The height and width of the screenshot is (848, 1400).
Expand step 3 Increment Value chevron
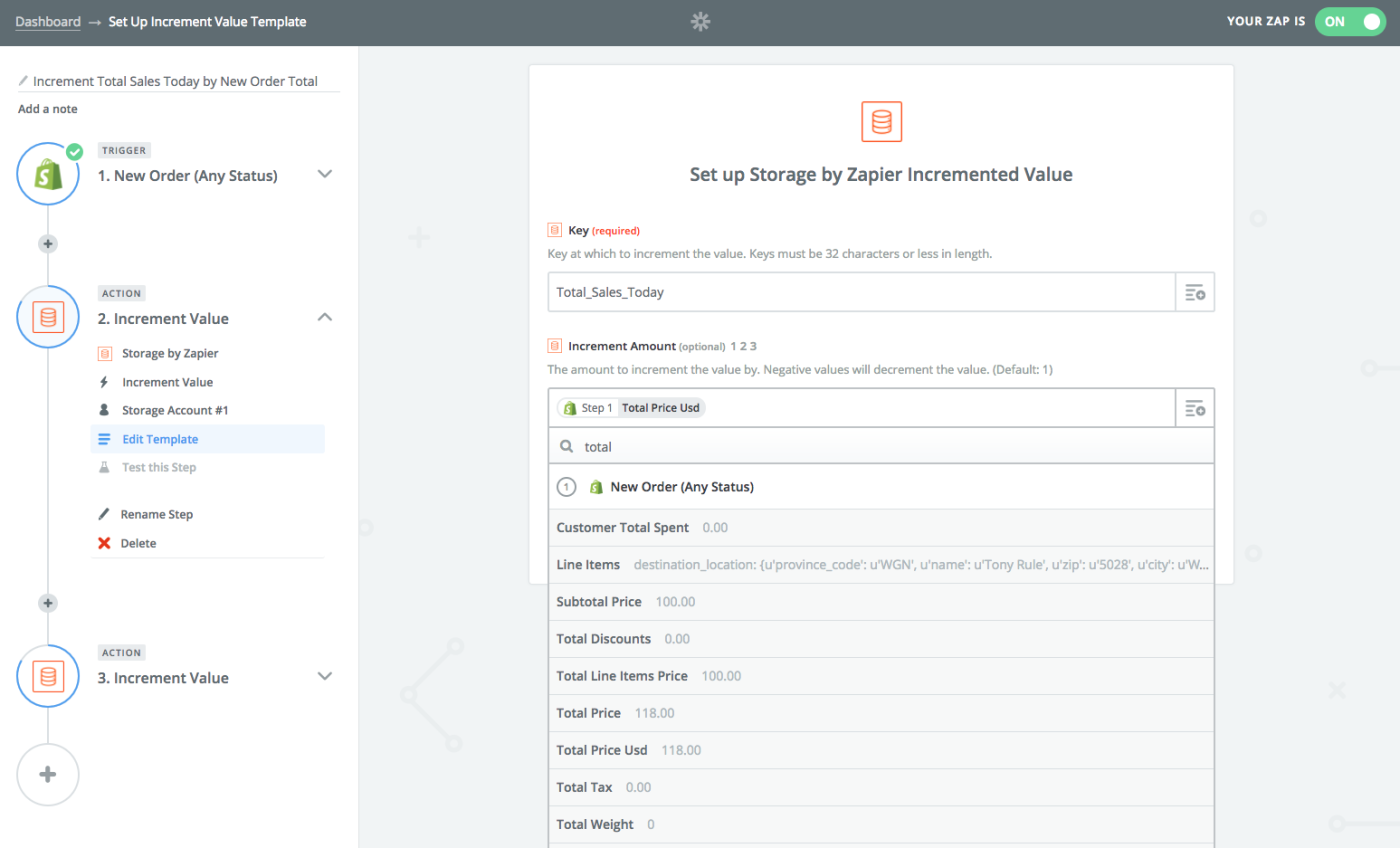click(x=324, y=676)
